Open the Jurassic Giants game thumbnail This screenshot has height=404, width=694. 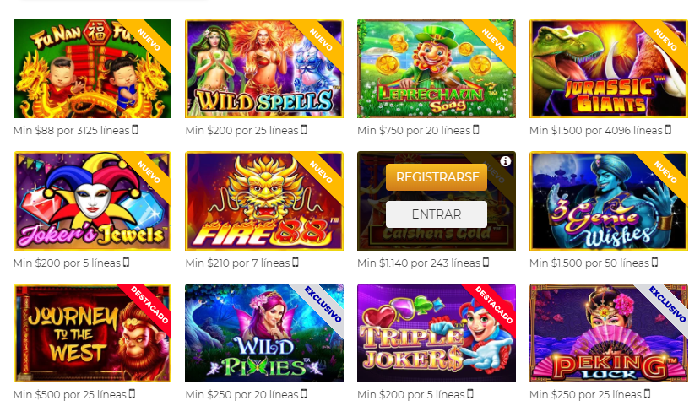(608, 69)
